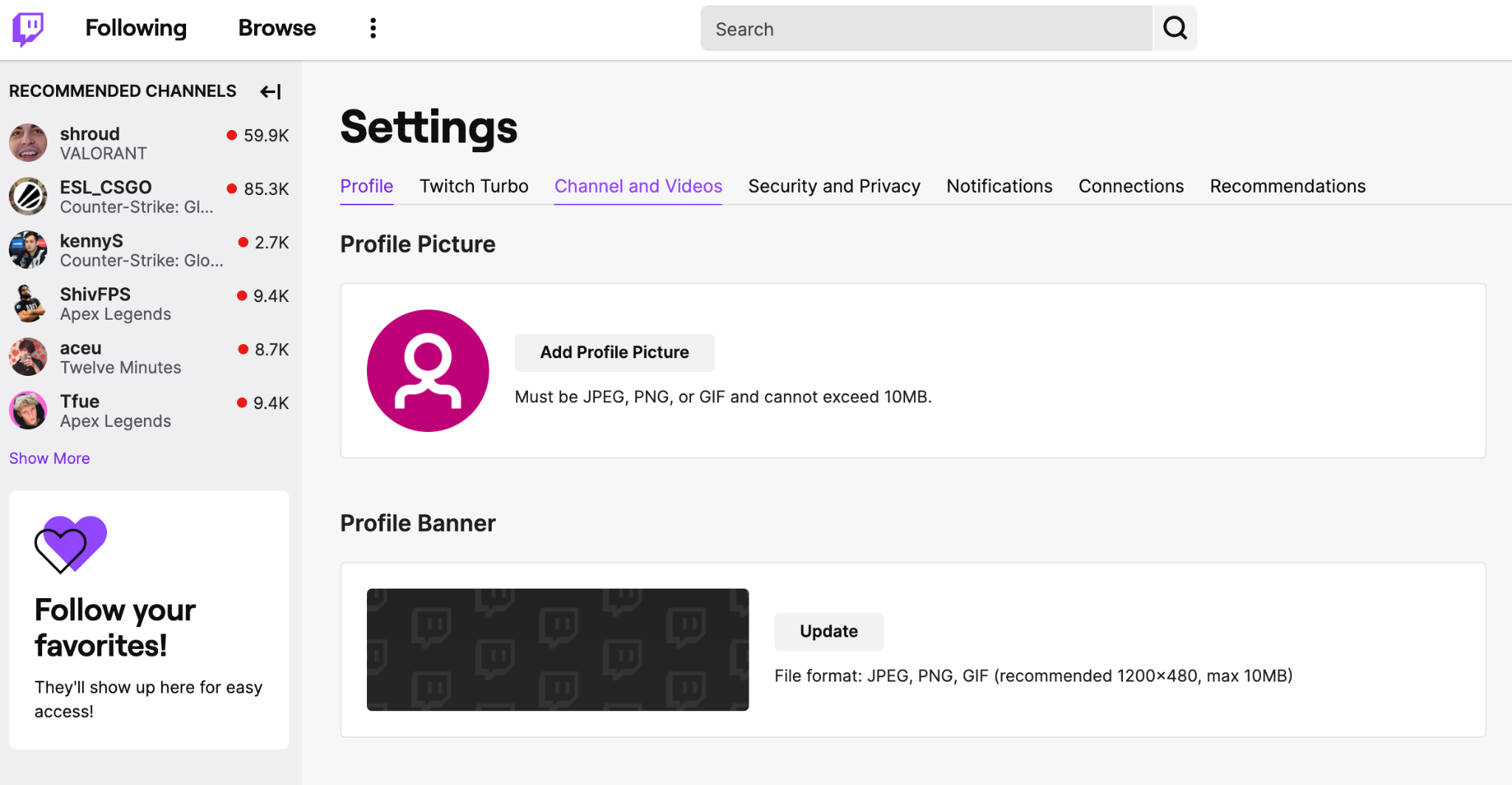Screen dimensions: 1512x785
Task: Open Tfue channel name
Action: click(x=80, y=401)
